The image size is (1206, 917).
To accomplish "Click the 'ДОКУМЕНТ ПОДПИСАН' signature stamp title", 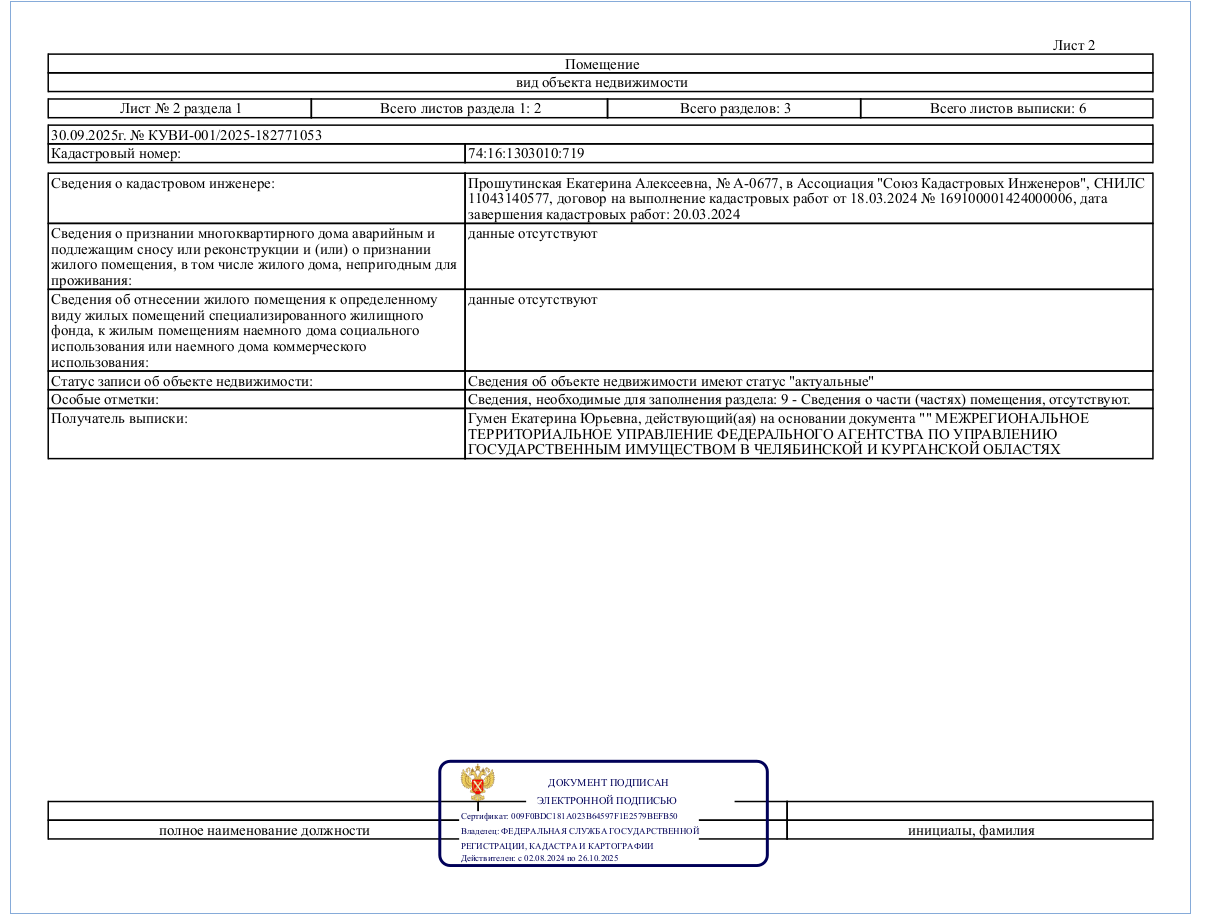I will [608, 783].
